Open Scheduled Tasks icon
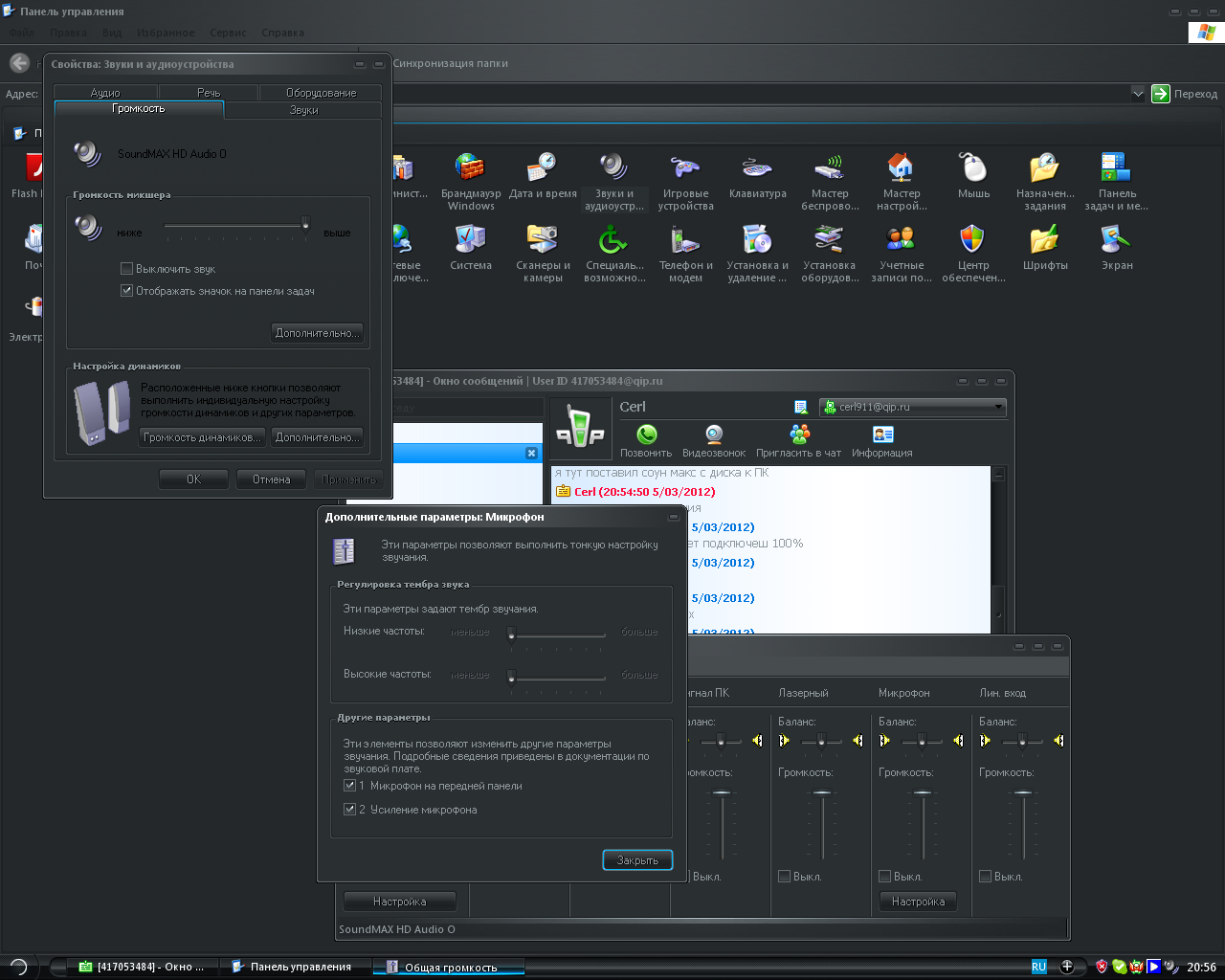The image size is (1225, 980). 1045,181
